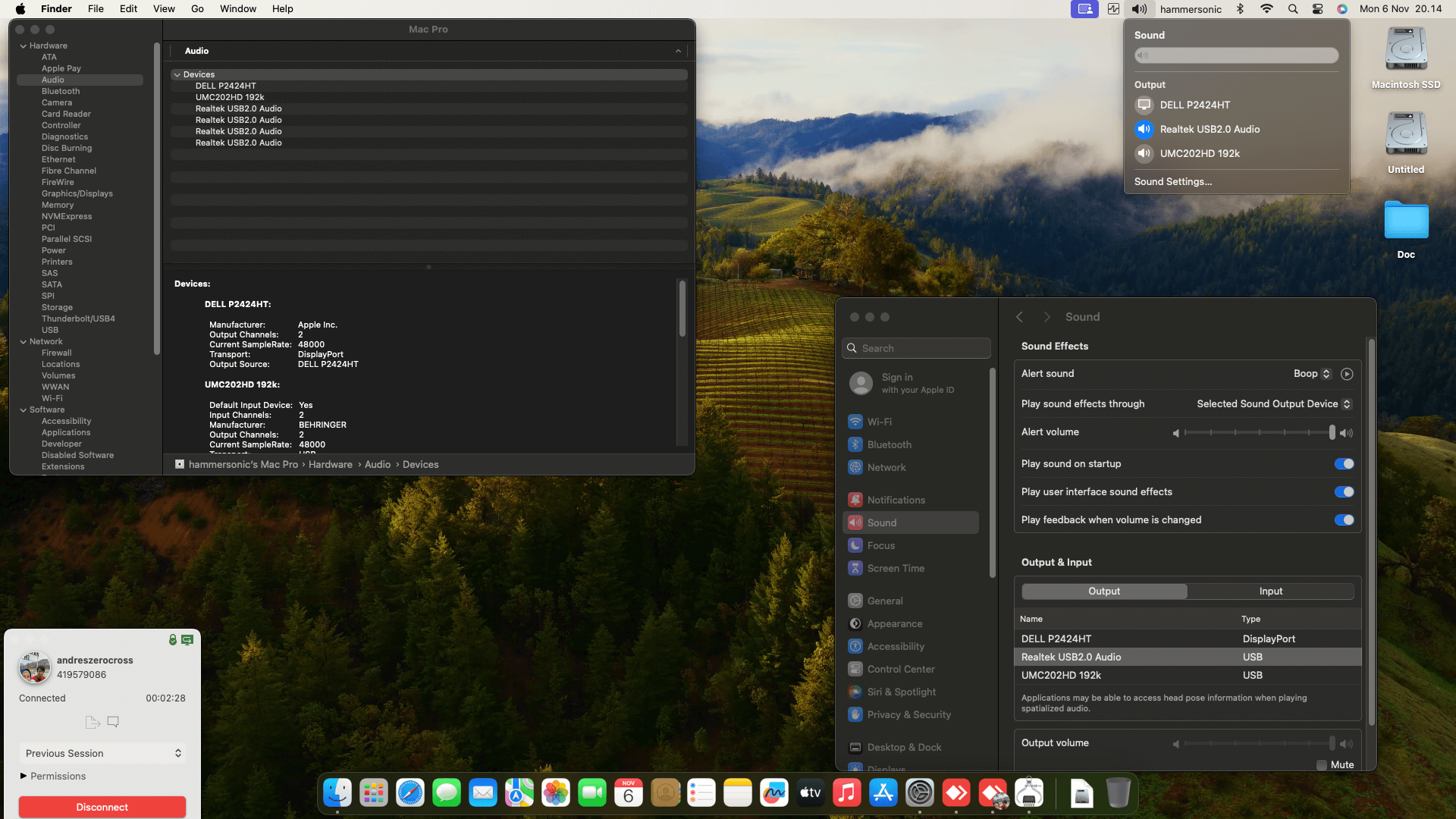Image resolution: width=1456 pixels, height=819 pixels.
Task: Collapse the Hardware section in System Information
Action: [x=24, y=46]
